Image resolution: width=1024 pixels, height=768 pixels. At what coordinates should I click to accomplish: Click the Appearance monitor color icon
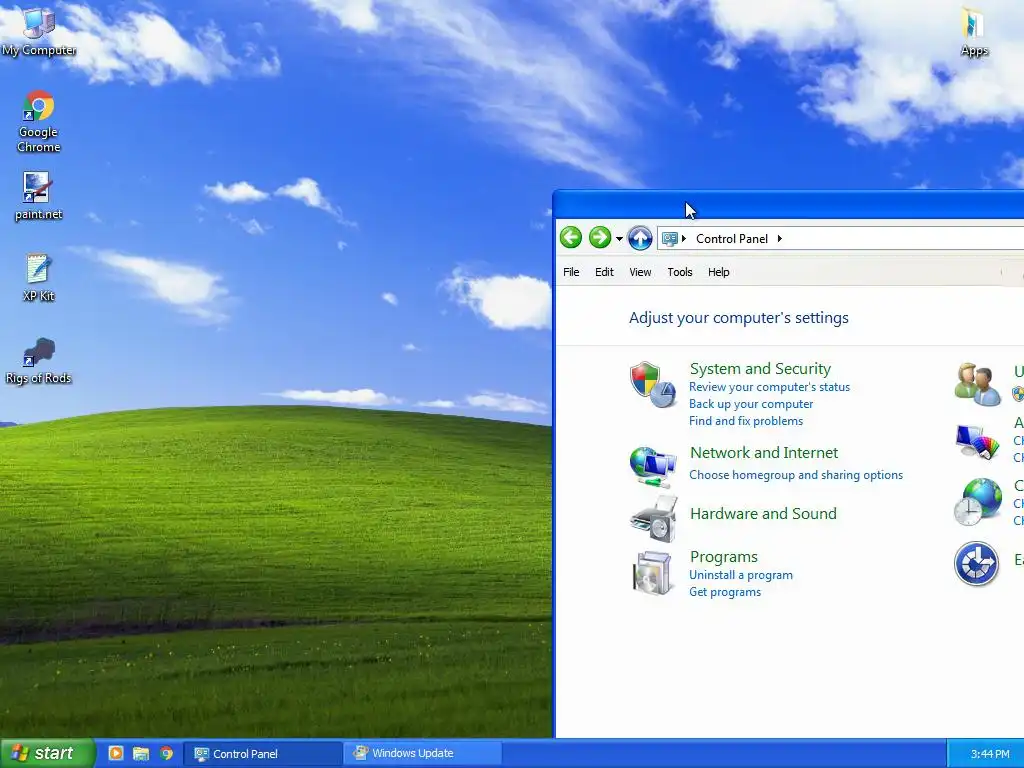(x=977, y=442)
